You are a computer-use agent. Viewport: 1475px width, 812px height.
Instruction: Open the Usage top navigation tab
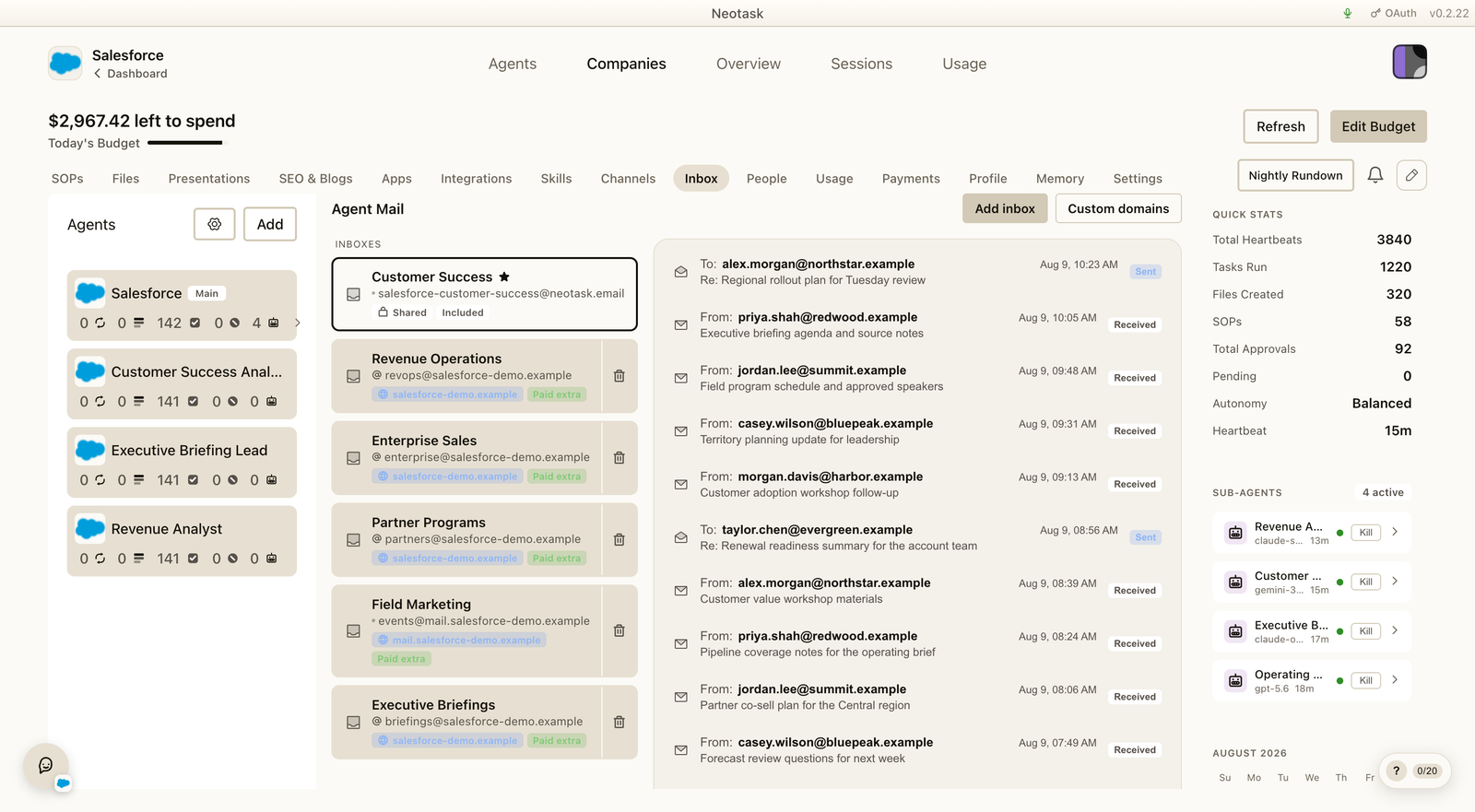pyautogui.click(x=964, y=64)
